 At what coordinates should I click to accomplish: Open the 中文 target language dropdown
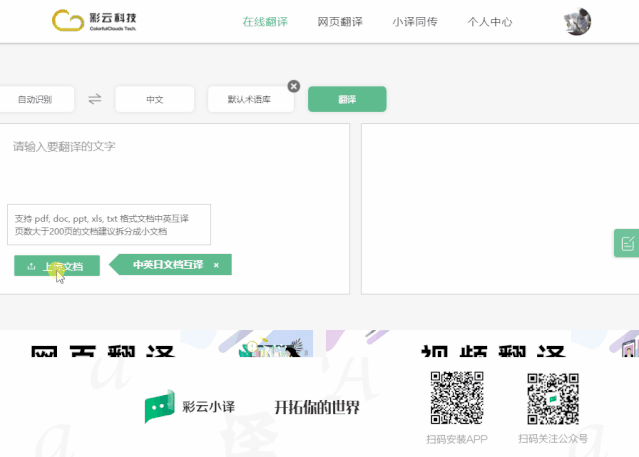[x=154, y=99]
